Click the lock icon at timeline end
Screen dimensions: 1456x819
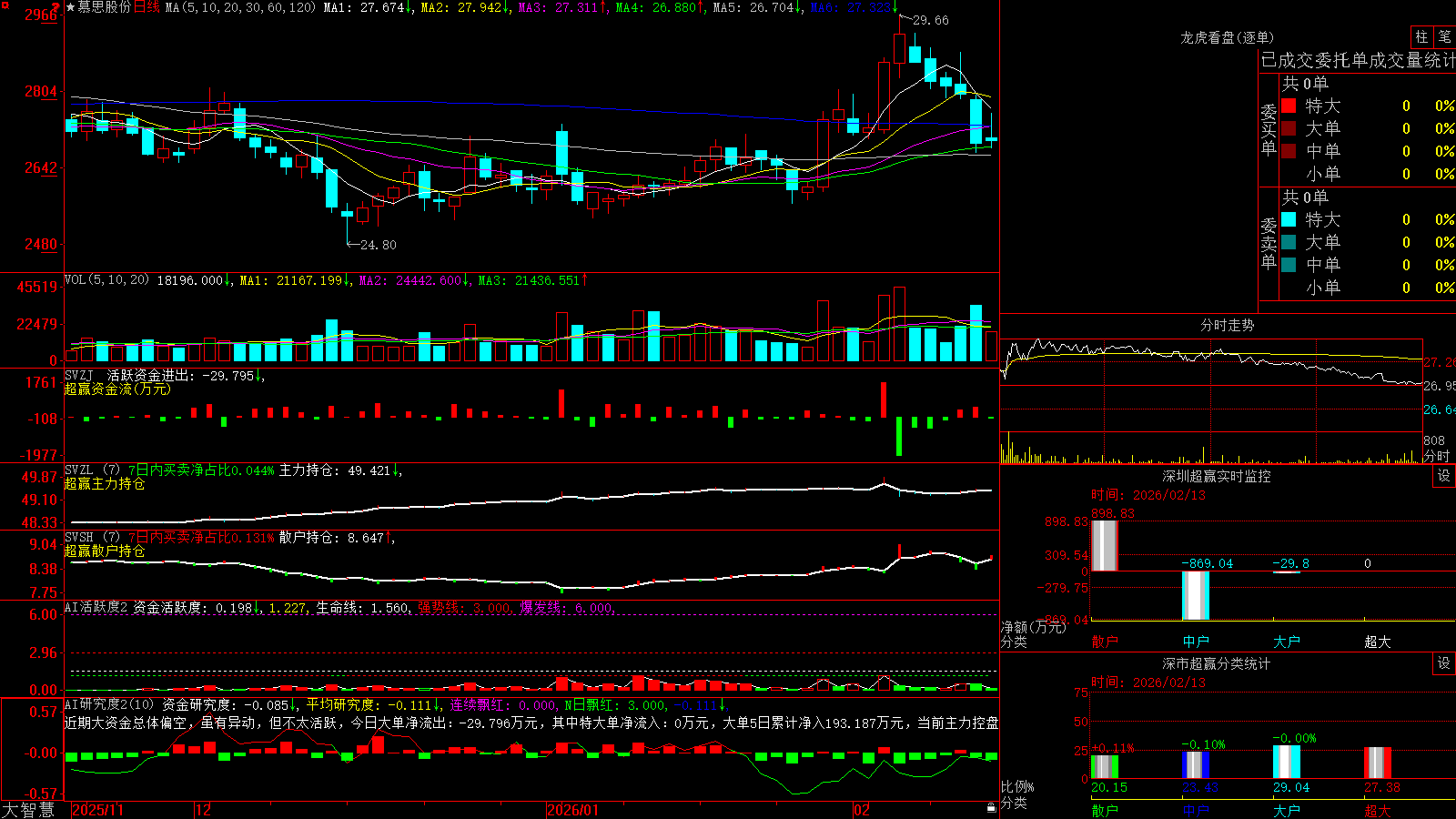[991, 808]
